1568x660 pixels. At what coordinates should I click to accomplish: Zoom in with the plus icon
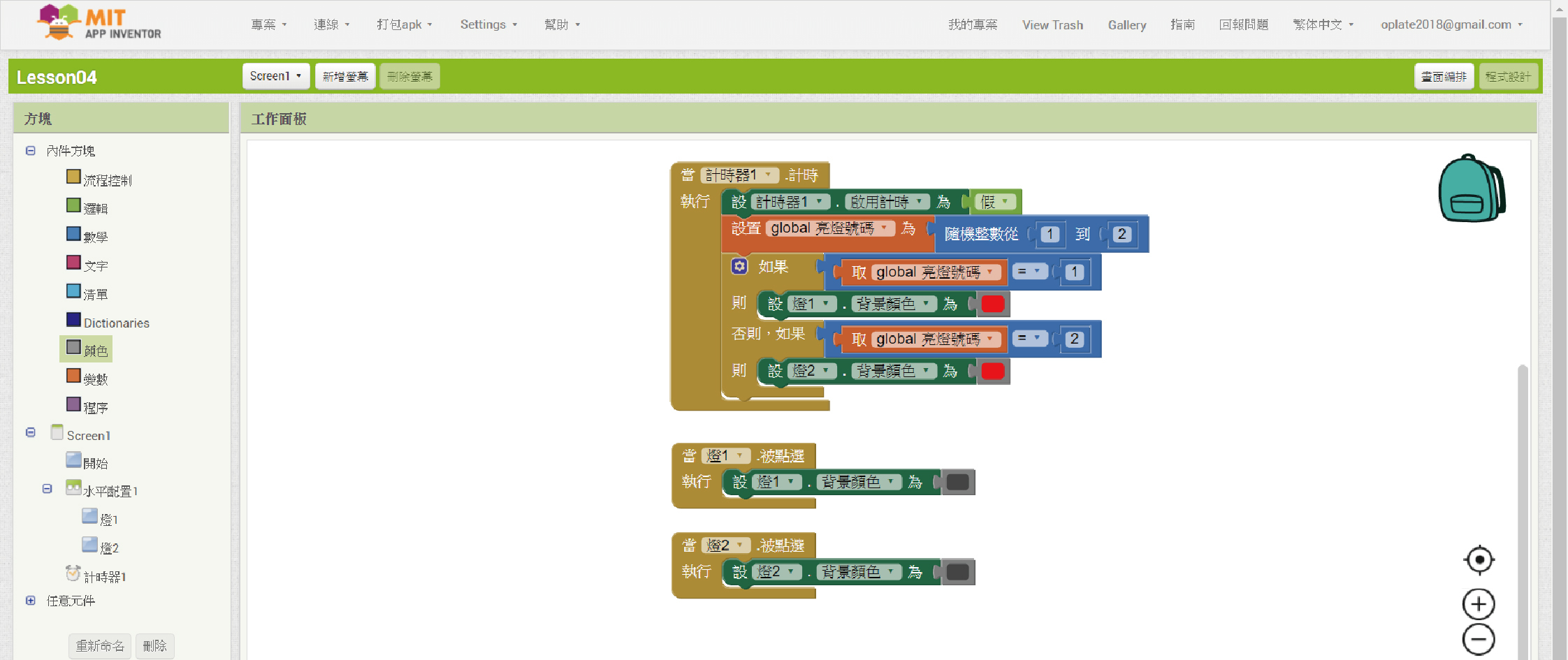click(x=1479, y=604)
